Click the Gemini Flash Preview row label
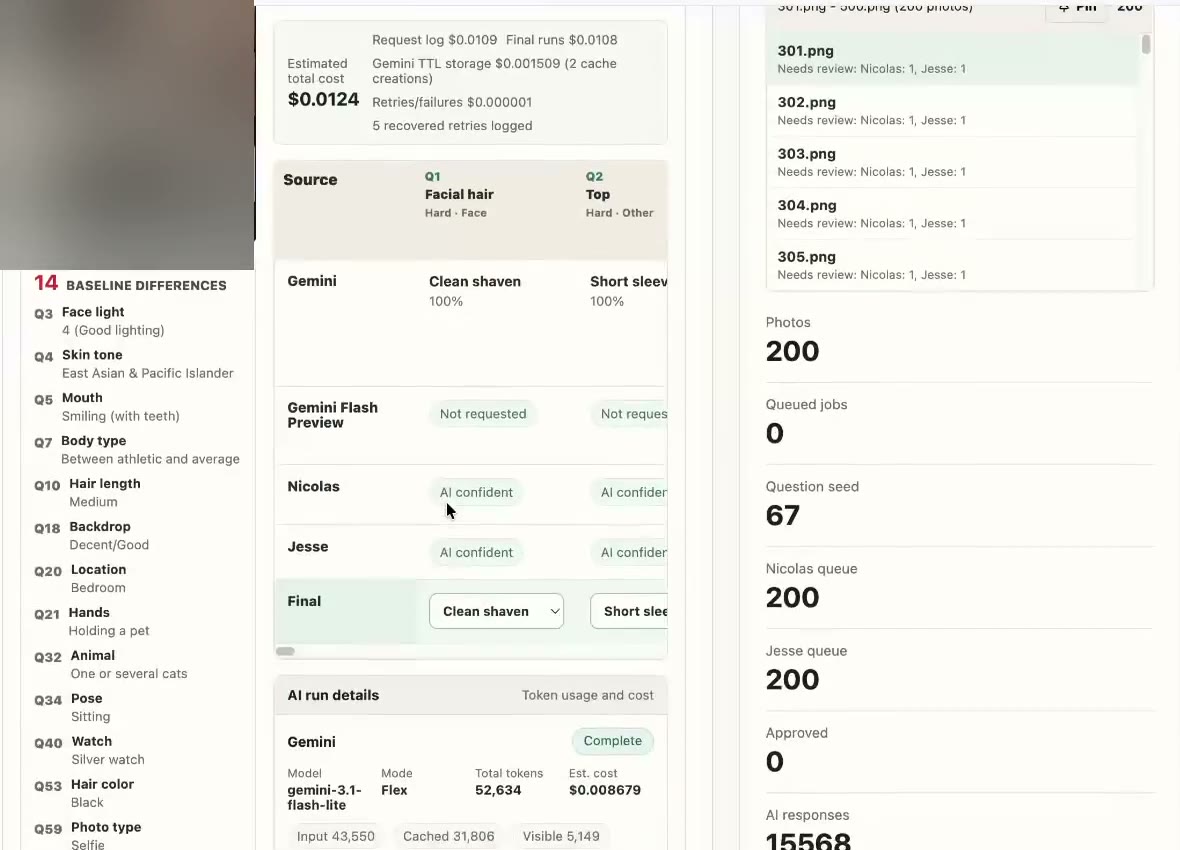 333,415
